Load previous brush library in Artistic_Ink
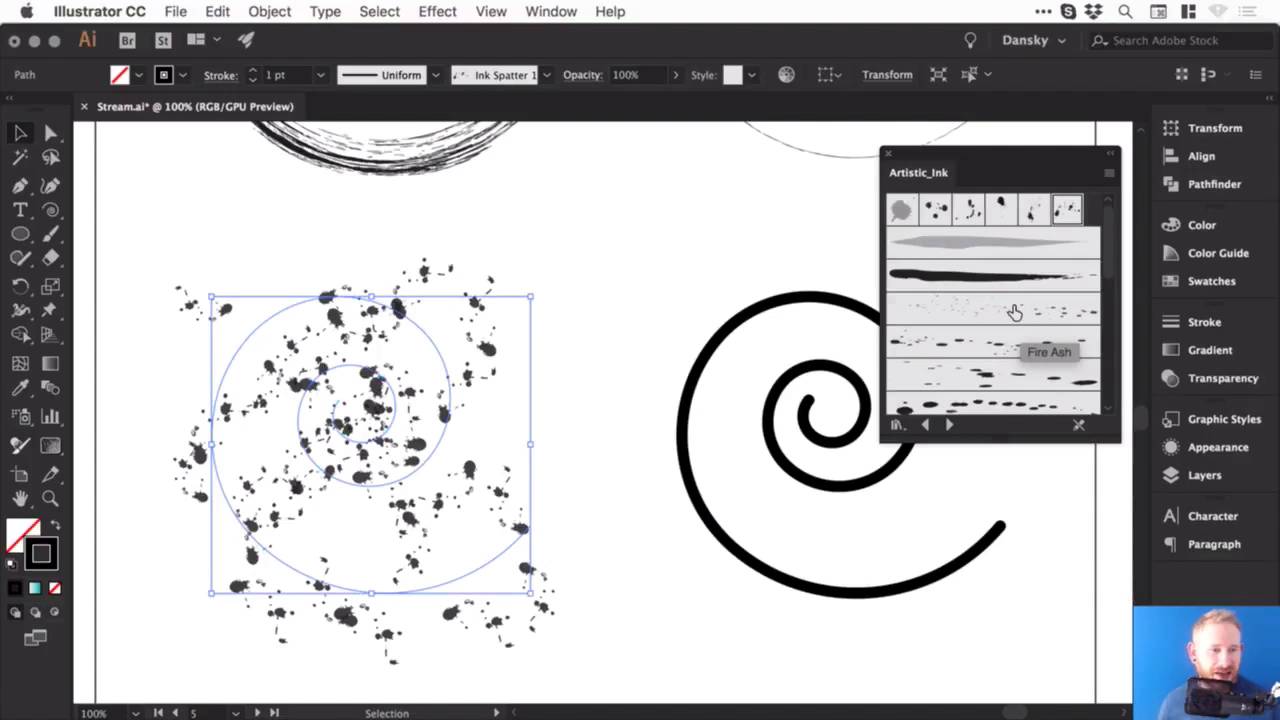 (x=924, y=425)
